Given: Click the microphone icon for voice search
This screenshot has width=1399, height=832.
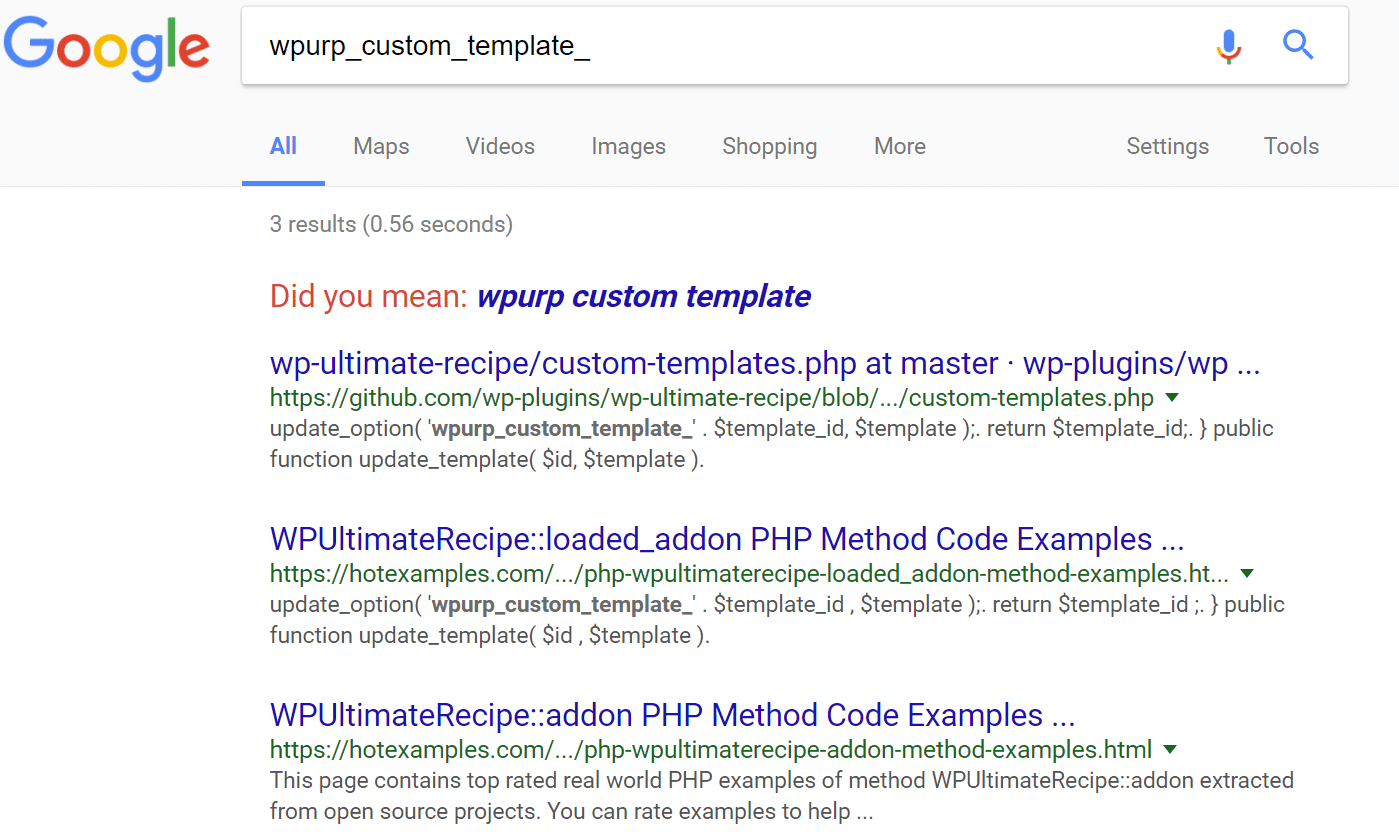Looking at the screenshot, I should pos(1228,45).
